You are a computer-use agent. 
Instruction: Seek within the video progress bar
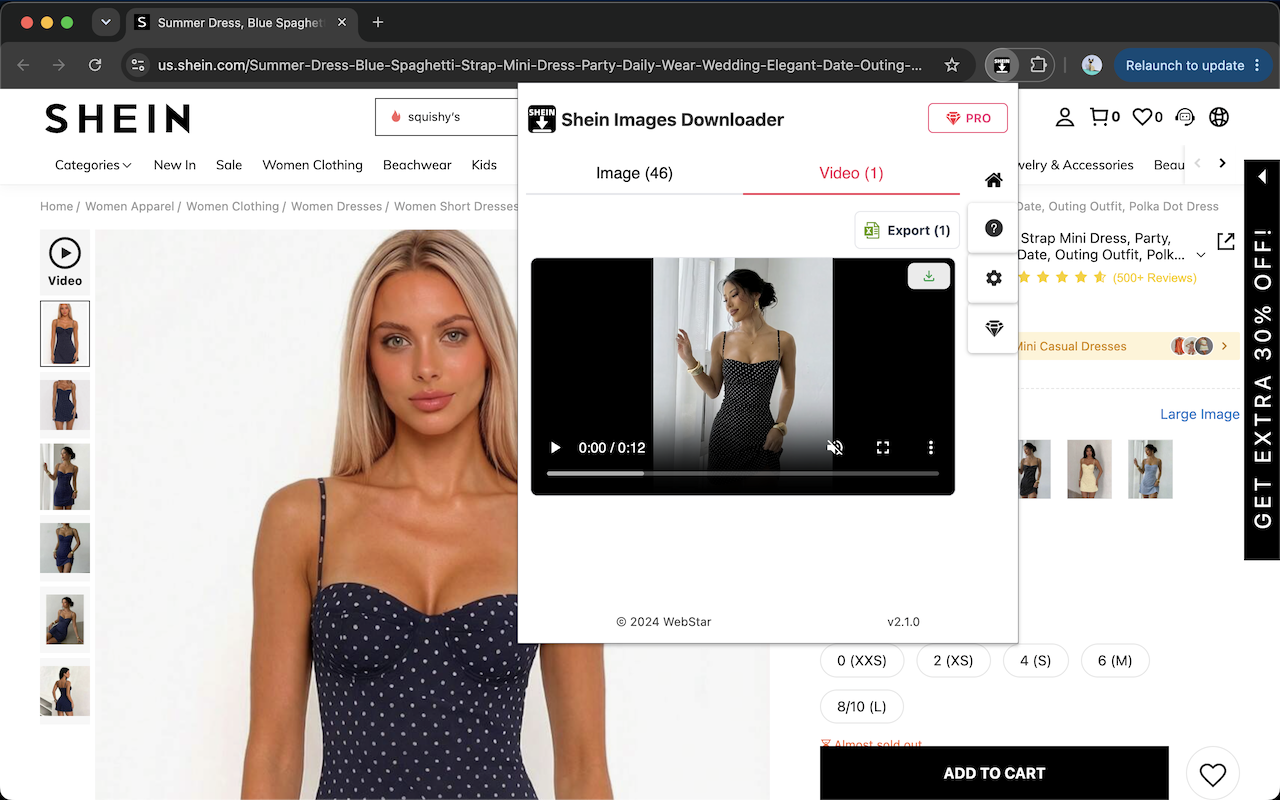pyautogui.click(x=743, y=473)
